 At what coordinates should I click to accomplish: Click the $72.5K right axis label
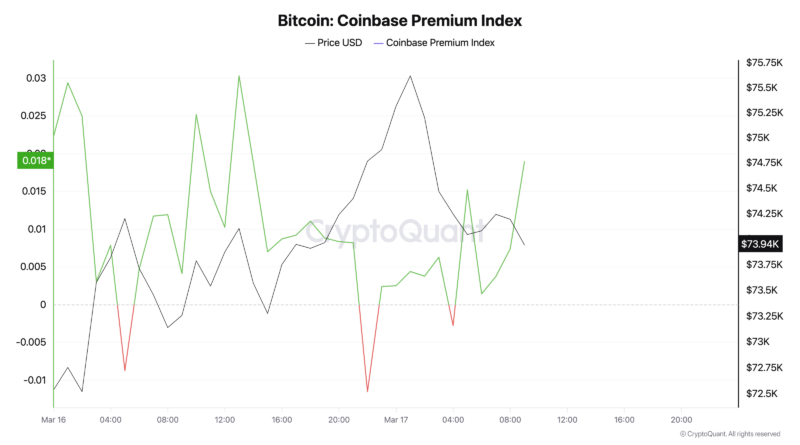coord(760,394)
